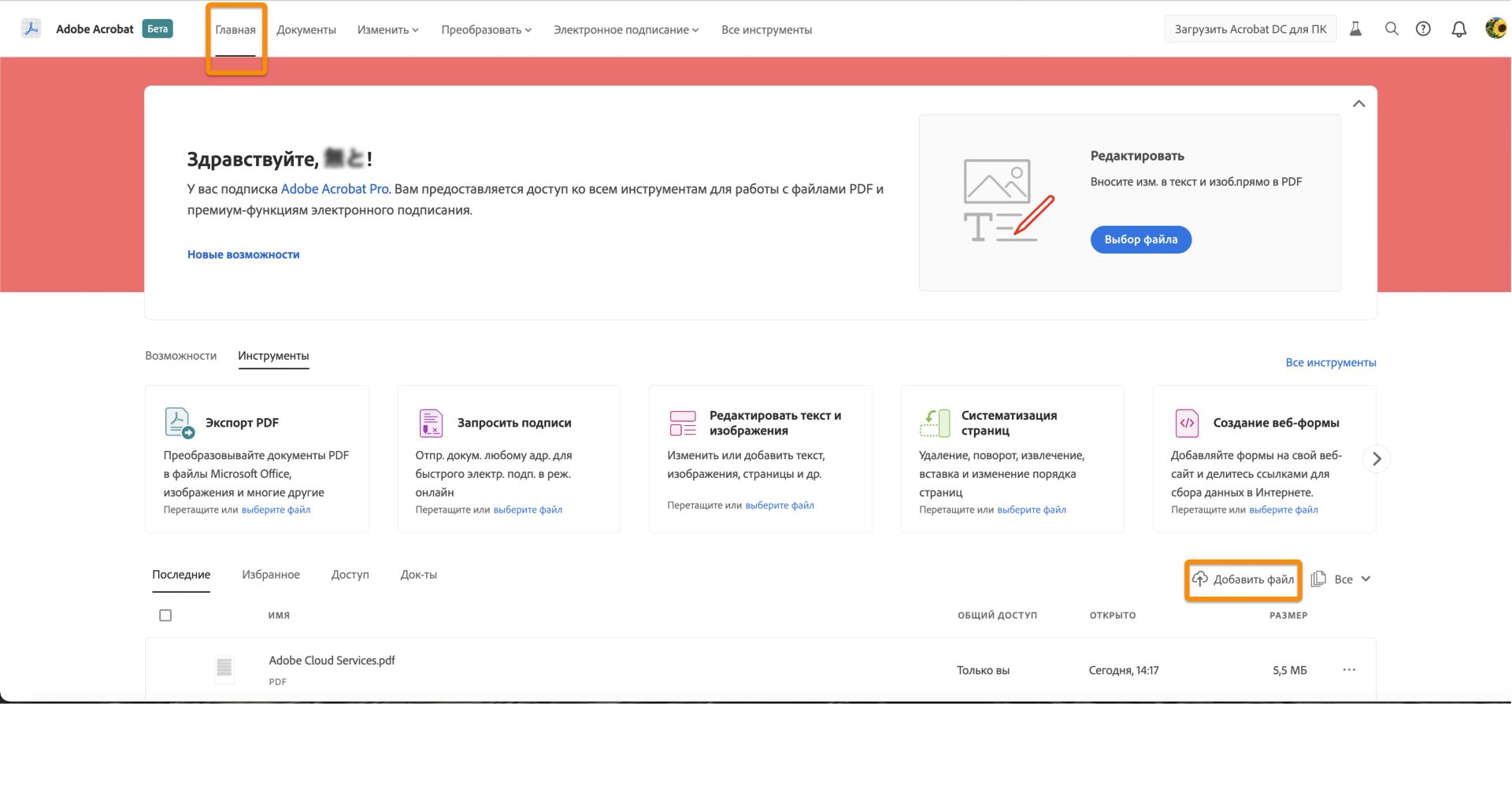Click the Adobe Acrobat logo icon
The image size is (1512, 796).
coord(31,29)
